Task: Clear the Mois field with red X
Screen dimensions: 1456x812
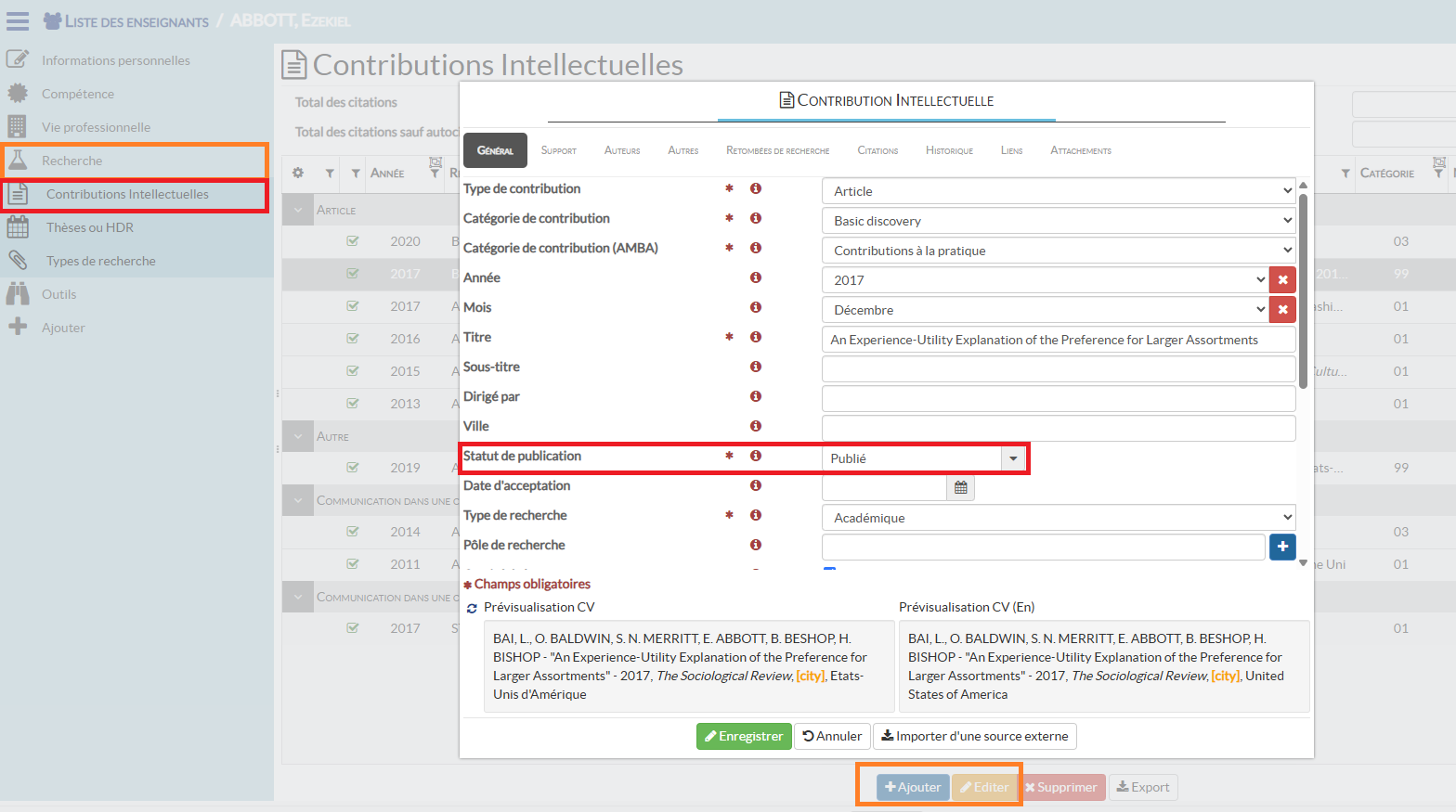Action: pyautogui.click(x=1282, y=310)
